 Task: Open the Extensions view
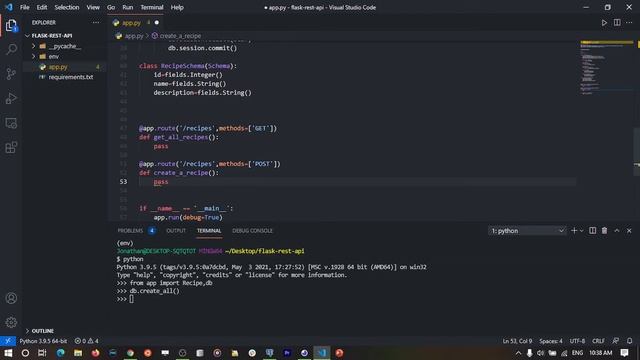click(11, 147)
